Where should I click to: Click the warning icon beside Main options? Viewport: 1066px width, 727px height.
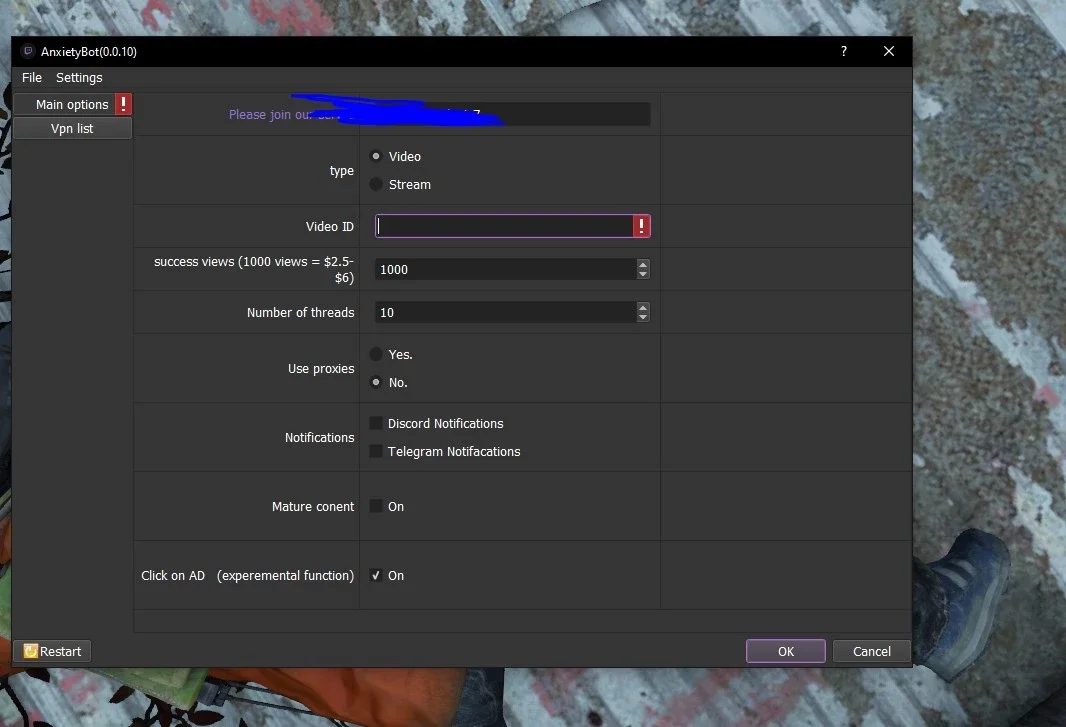(123, 104)
